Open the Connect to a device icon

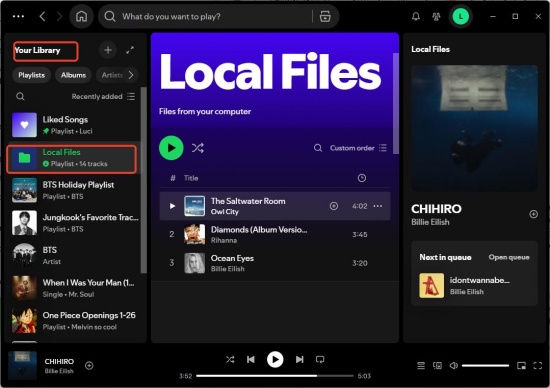point(437,366)
